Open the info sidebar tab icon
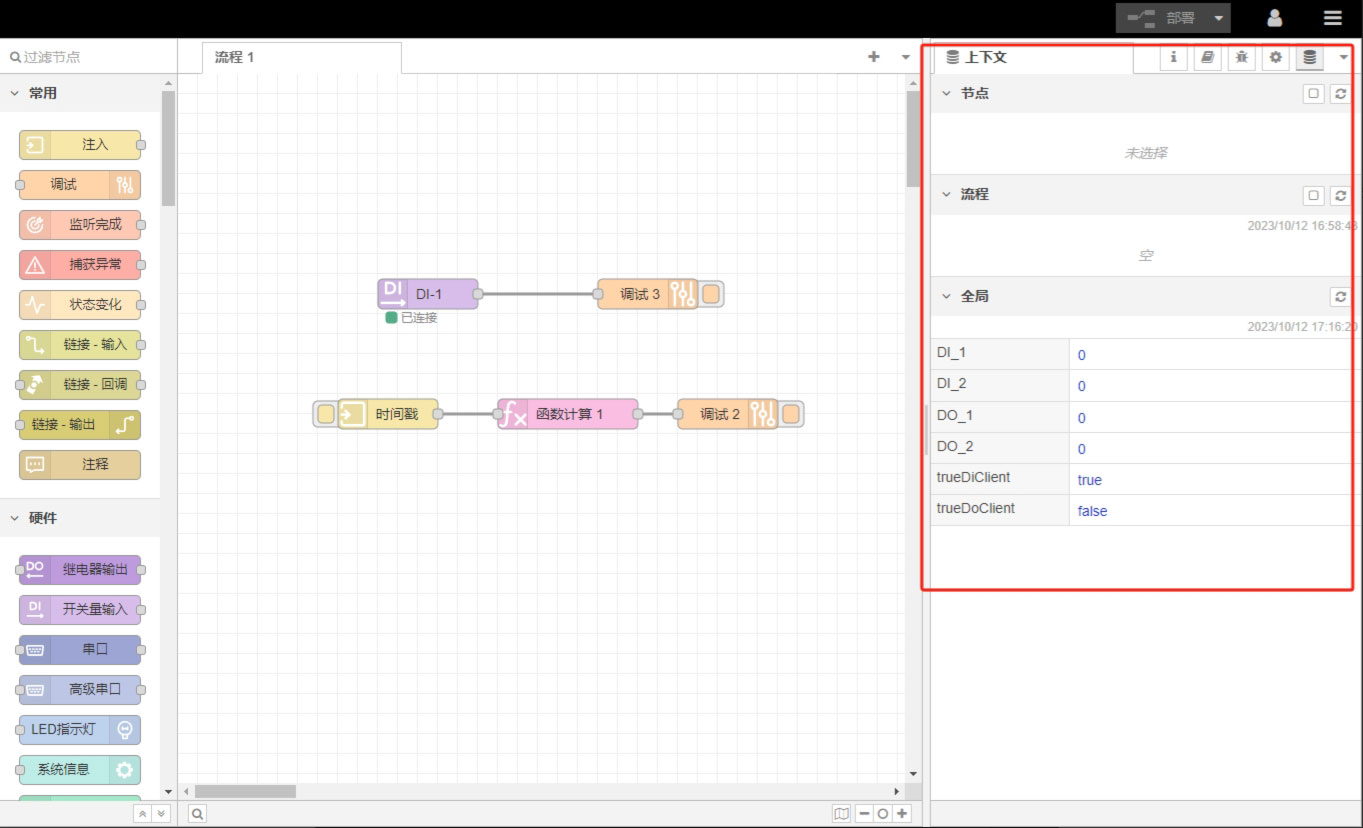Screen dimensions: 1363x828 [x=1173, y=58]
